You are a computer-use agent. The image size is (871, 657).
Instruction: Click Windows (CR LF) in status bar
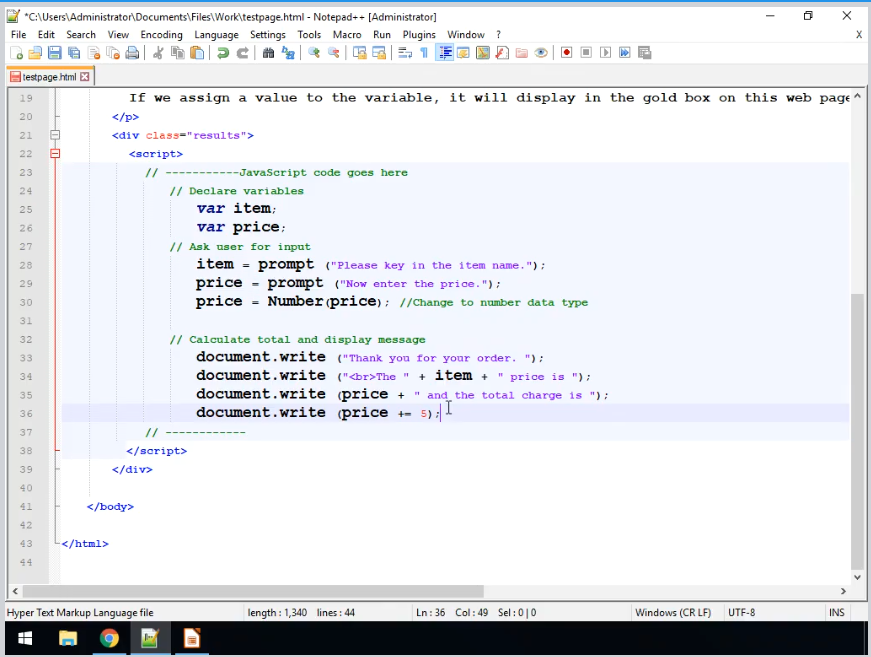pyautogui.click(x=672, y=612)
